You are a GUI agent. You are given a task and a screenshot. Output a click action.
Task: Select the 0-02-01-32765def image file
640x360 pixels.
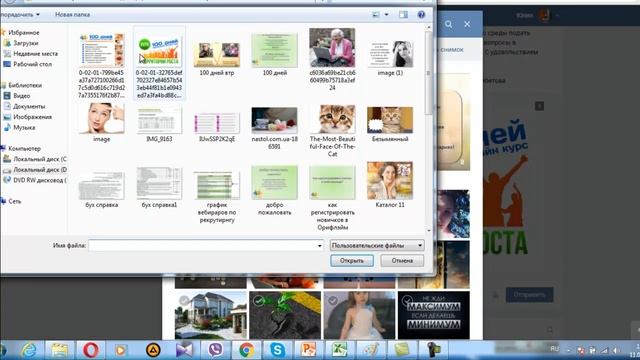pyautogui.click(x=159, y=63)
